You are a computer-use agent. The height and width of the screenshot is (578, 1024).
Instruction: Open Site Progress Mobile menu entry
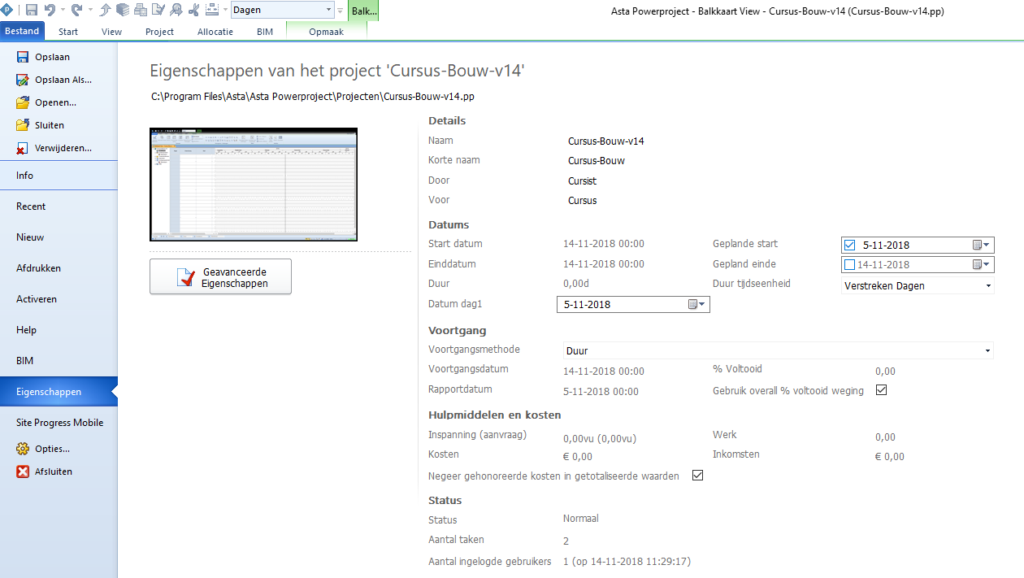pos(59,423)
